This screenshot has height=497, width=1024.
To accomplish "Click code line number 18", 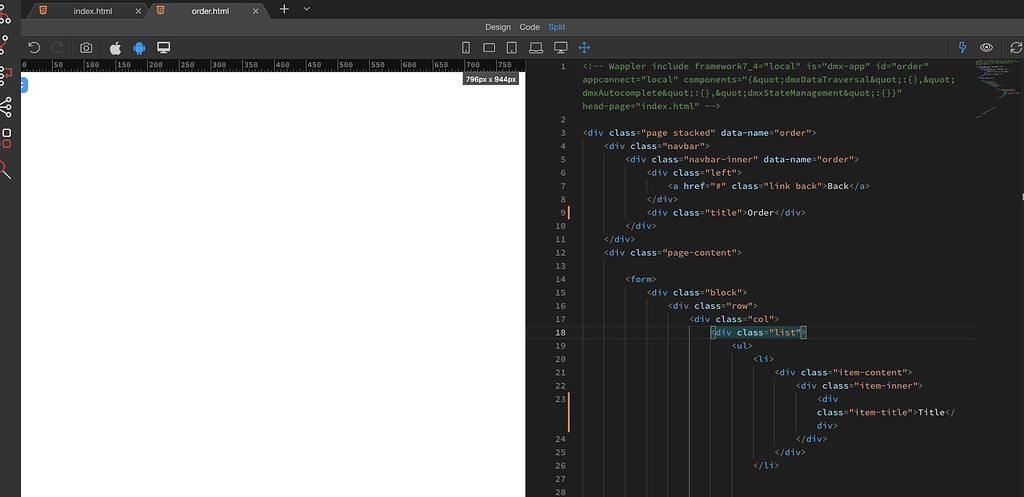I will point(561,332).
